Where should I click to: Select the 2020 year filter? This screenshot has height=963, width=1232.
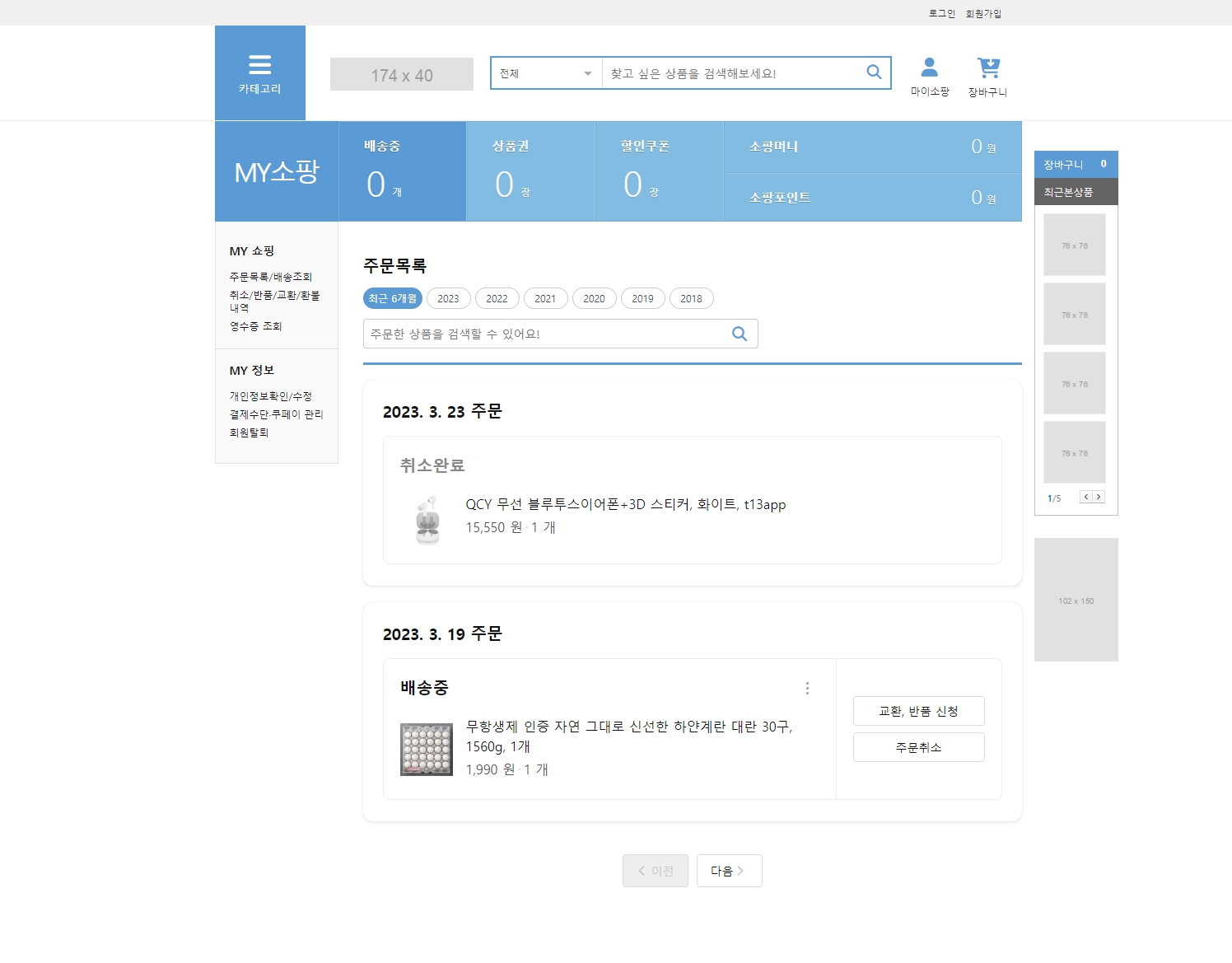(595, 298)
